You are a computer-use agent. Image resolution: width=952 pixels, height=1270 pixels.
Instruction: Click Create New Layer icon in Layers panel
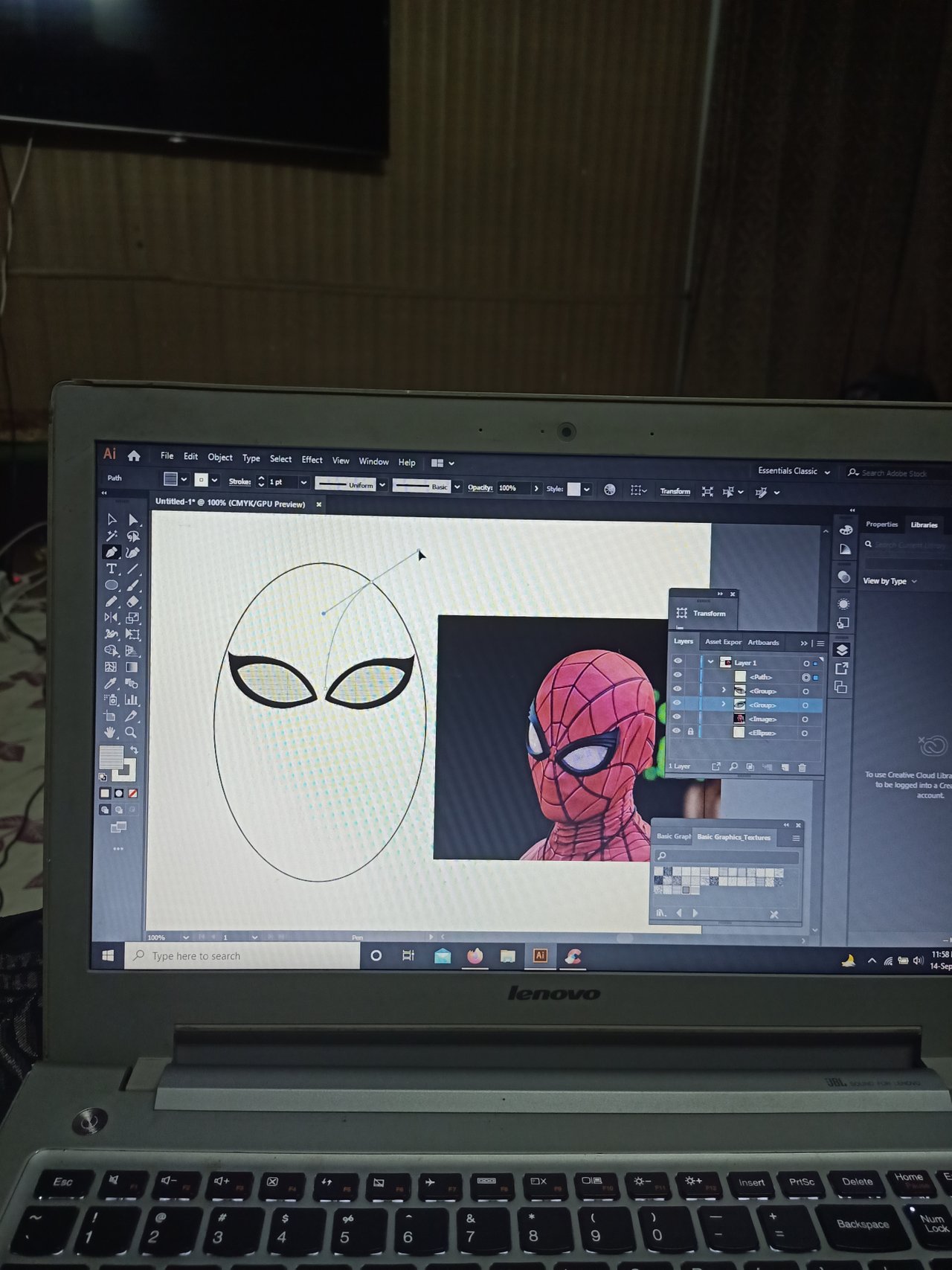(785, 767)
